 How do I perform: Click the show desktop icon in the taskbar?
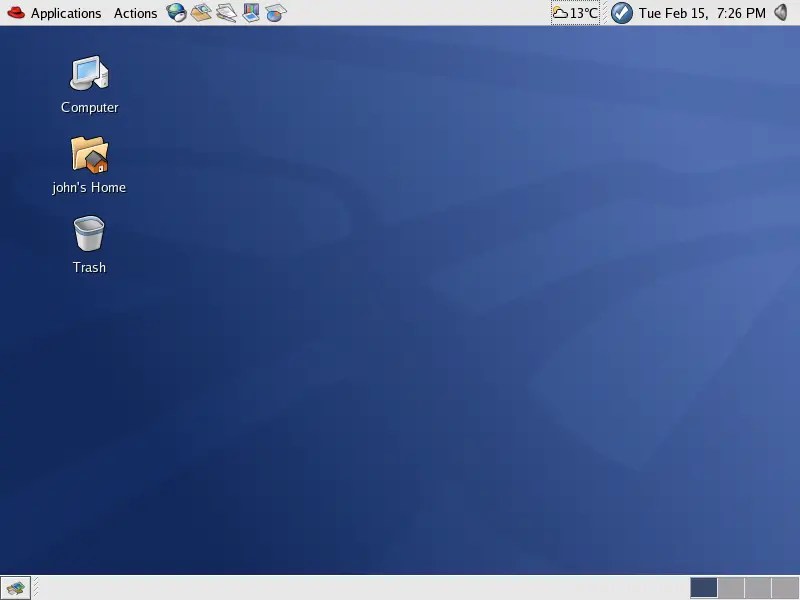click(13, 587)
